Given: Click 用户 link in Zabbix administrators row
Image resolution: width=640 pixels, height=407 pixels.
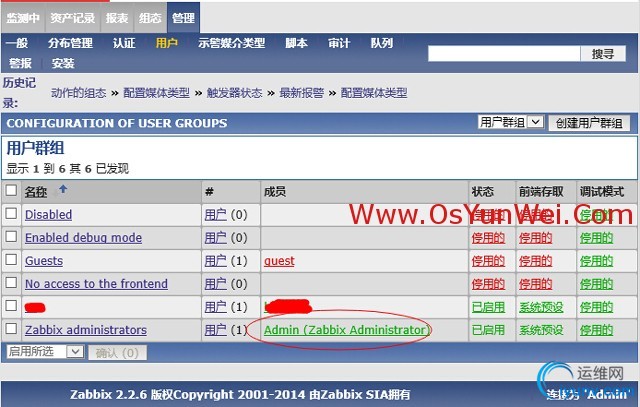Looking at the screenshot, I should click(x=216, y=330).
